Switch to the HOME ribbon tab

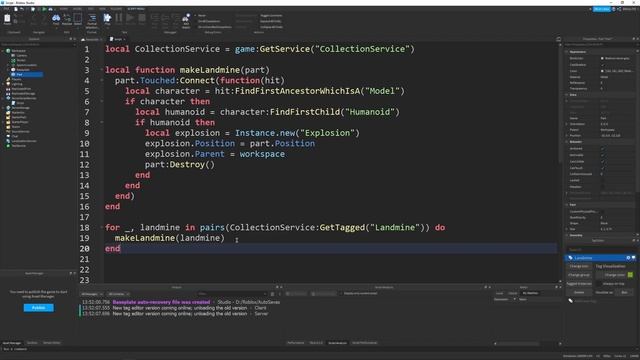point(64,9)
